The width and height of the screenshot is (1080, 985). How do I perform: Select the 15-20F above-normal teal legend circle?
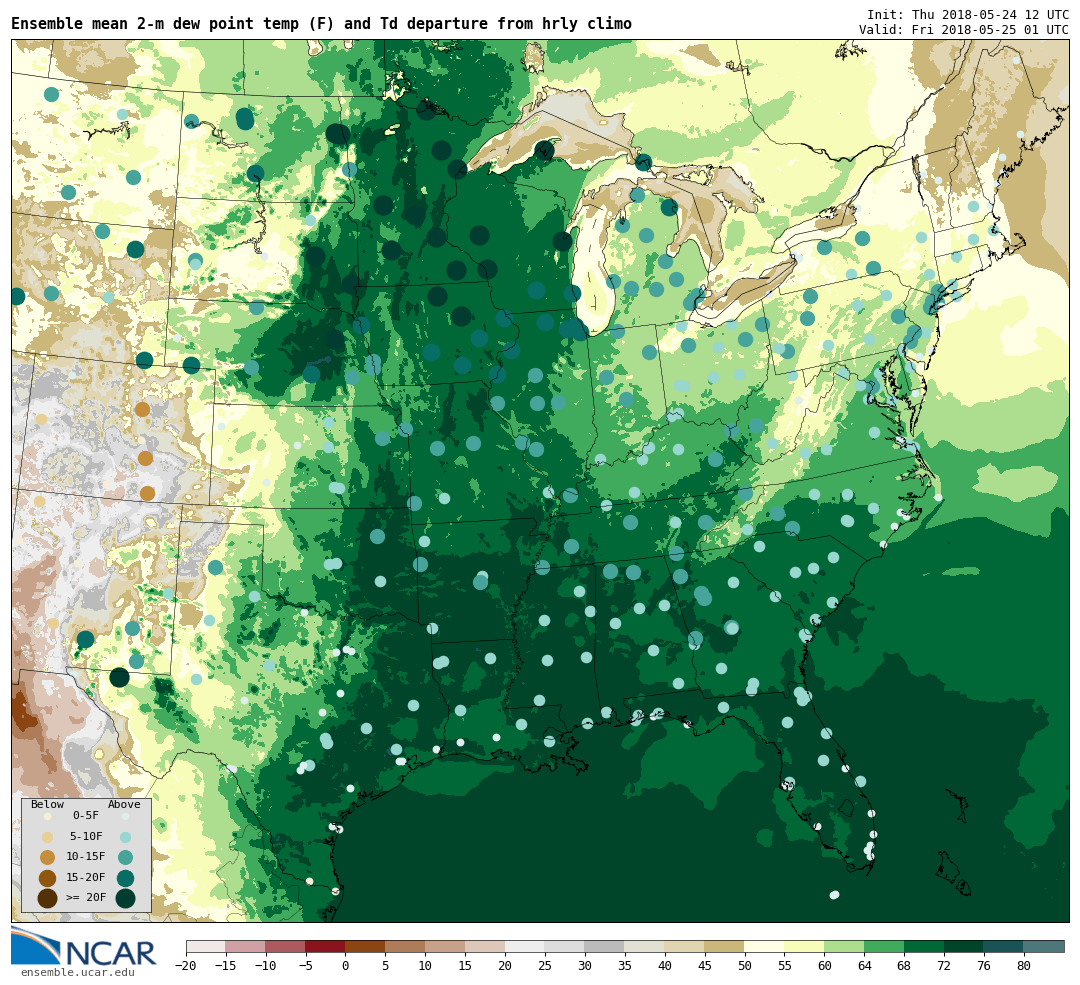125,878
